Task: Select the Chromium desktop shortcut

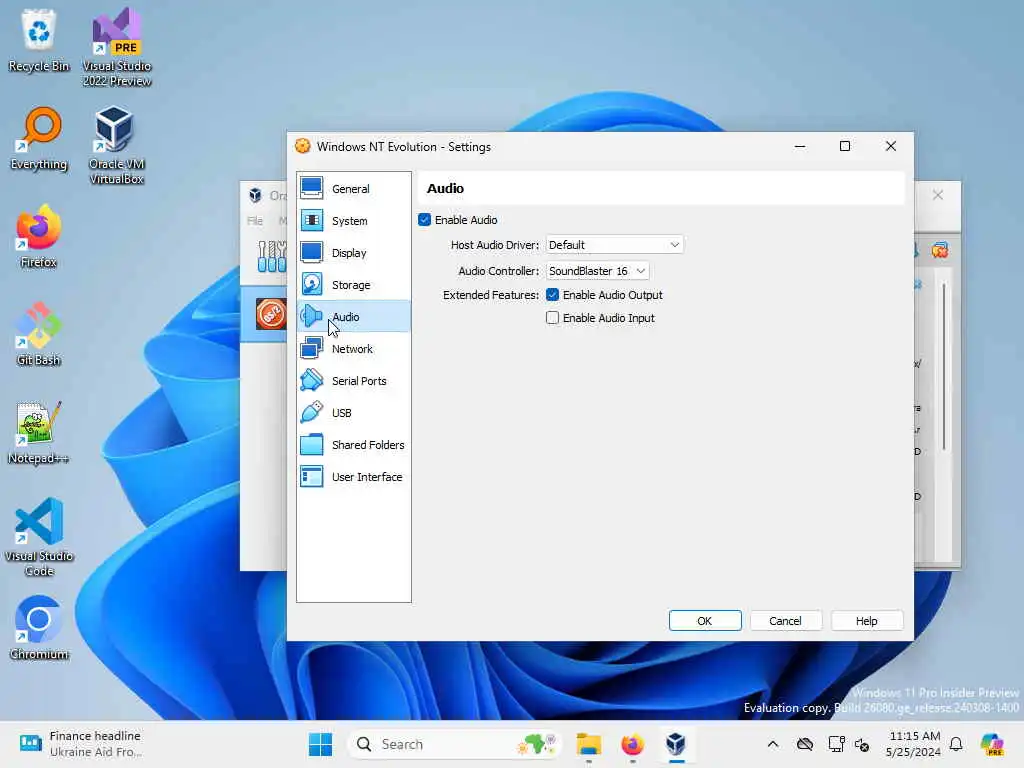Action: coord(39,628)
